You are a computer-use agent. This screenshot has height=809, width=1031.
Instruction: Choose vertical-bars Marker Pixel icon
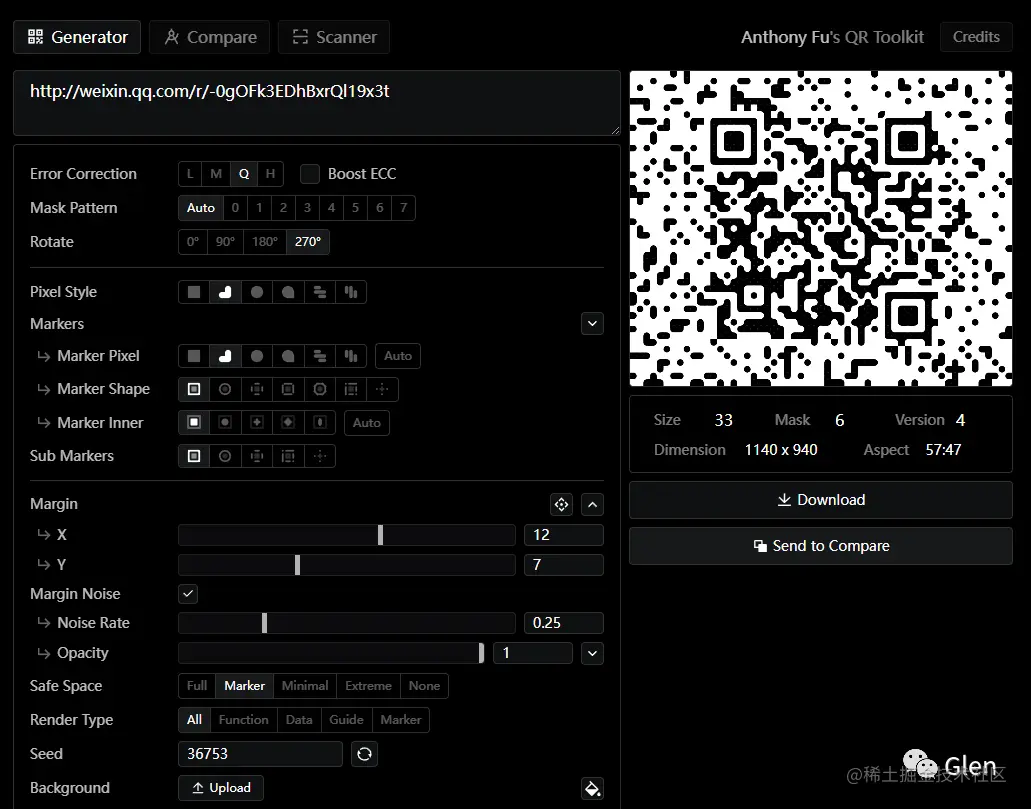click(351, 356)
